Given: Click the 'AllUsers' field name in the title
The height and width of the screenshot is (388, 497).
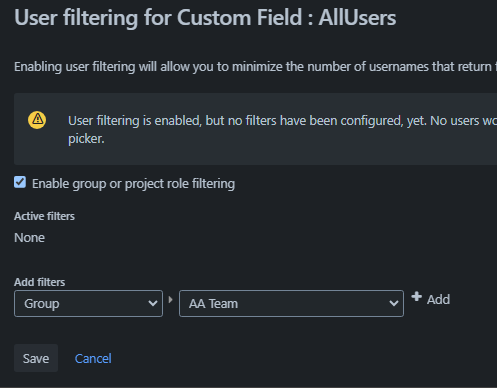Looking at the screenshot, I should click(x=357, y=17).
